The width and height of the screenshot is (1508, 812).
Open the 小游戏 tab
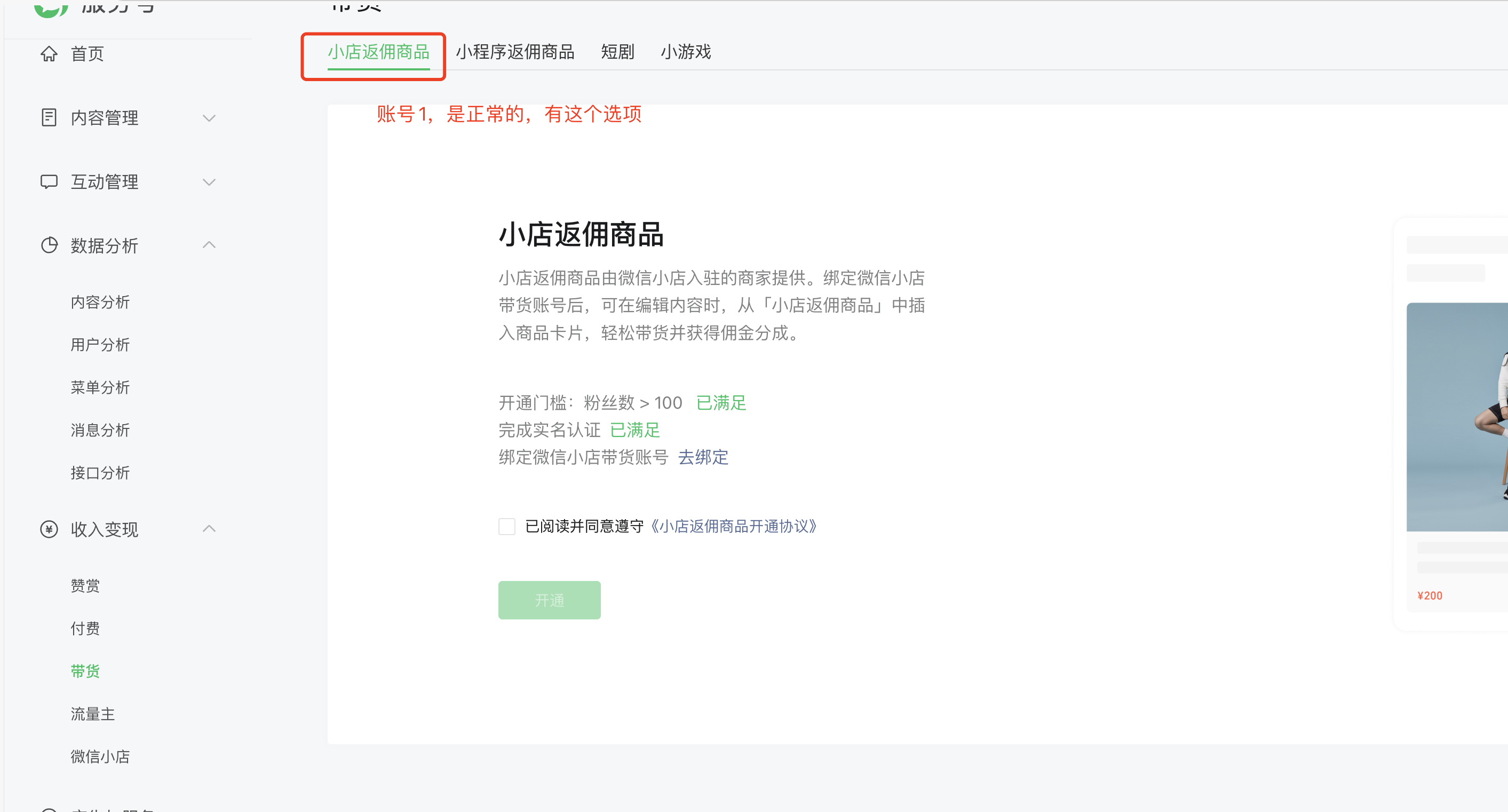tap(686, 52)
